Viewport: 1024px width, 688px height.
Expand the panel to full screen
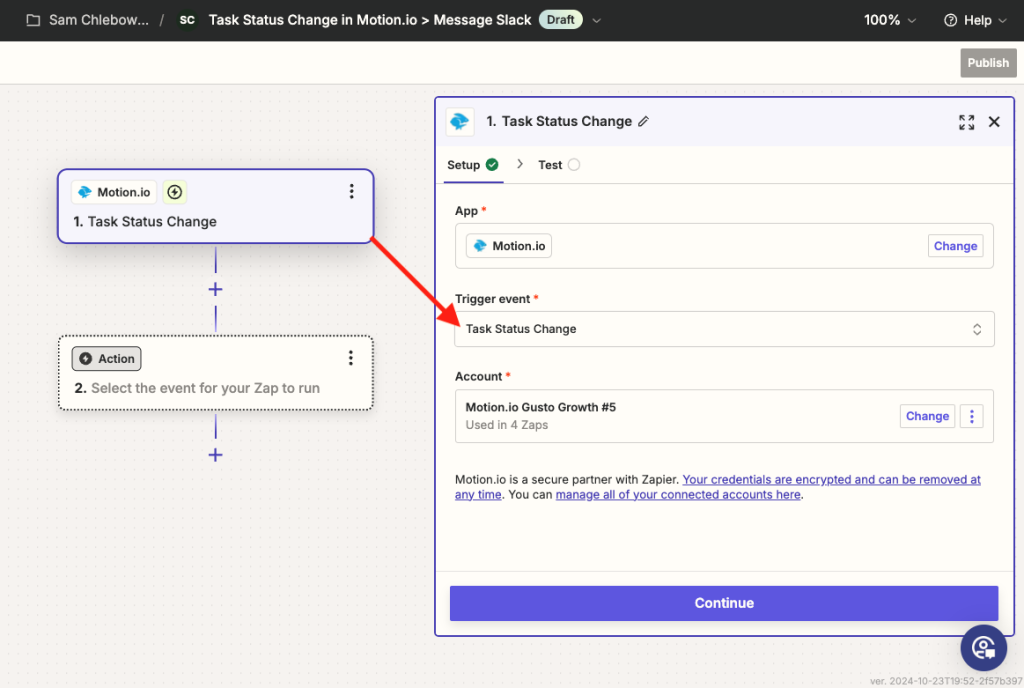click(967, 122)
